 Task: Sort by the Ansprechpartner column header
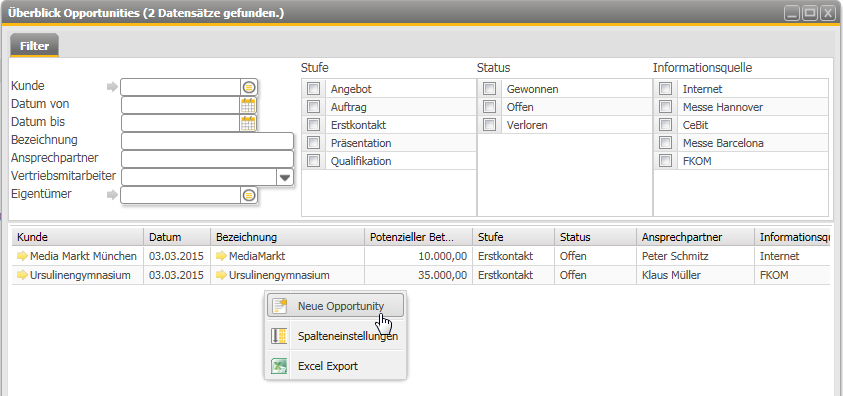pos(696,237)
